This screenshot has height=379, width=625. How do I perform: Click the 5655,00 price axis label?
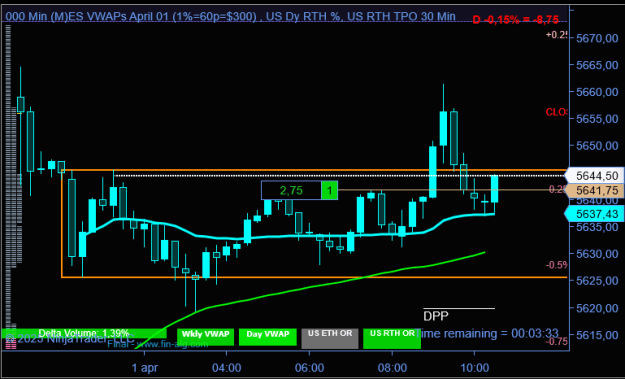pos(597,119)
